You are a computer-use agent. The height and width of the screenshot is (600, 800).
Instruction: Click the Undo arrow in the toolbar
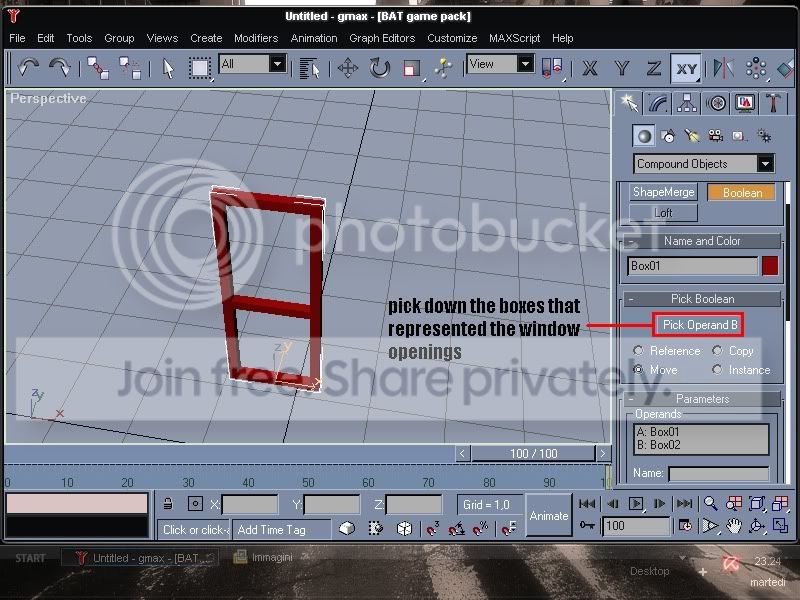(28, 67)
